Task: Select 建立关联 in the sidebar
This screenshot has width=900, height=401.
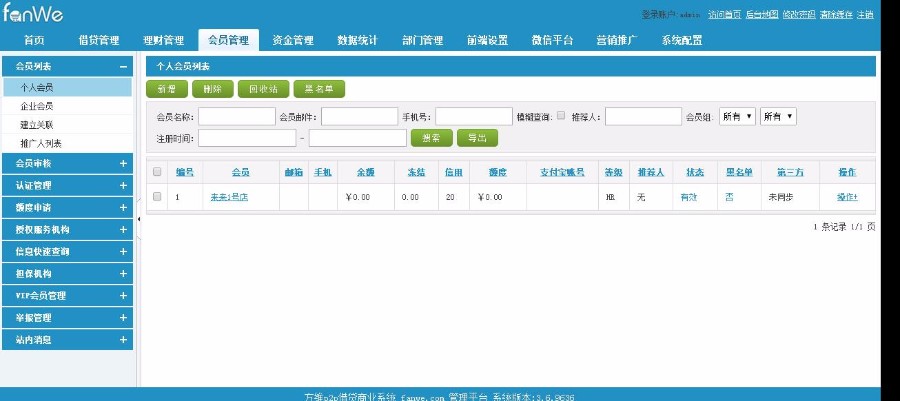Action: [x=67, y=124]
